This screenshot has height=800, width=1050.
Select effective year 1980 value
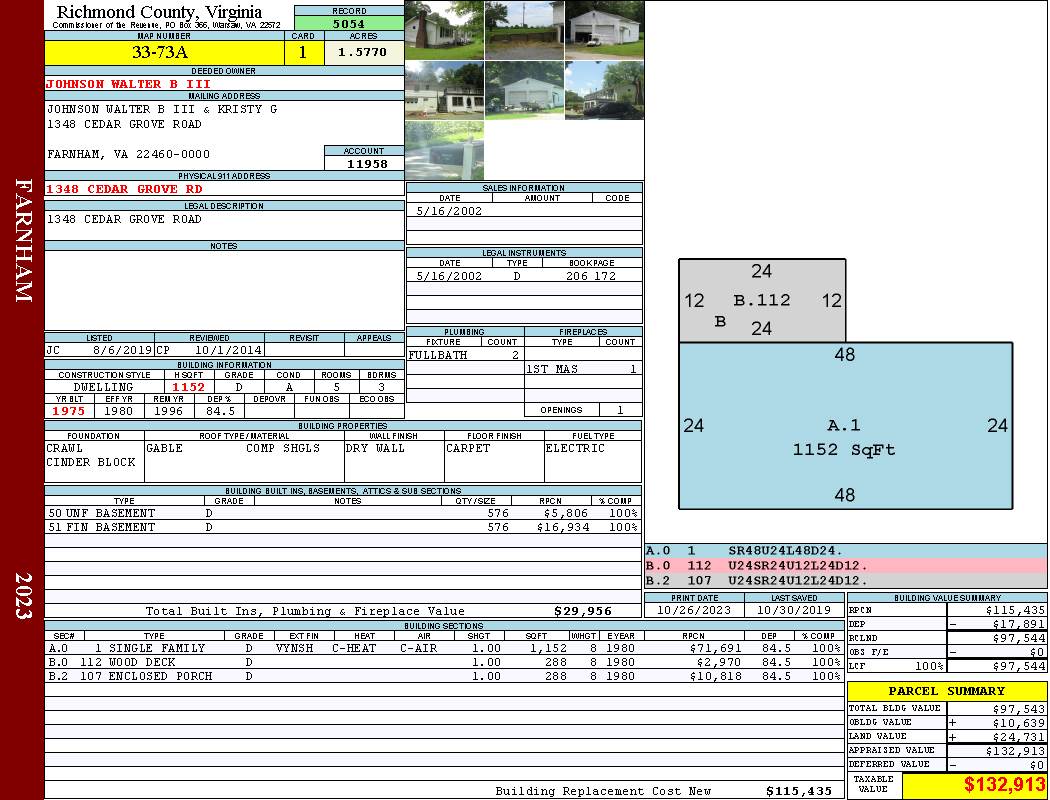point(119,411)
